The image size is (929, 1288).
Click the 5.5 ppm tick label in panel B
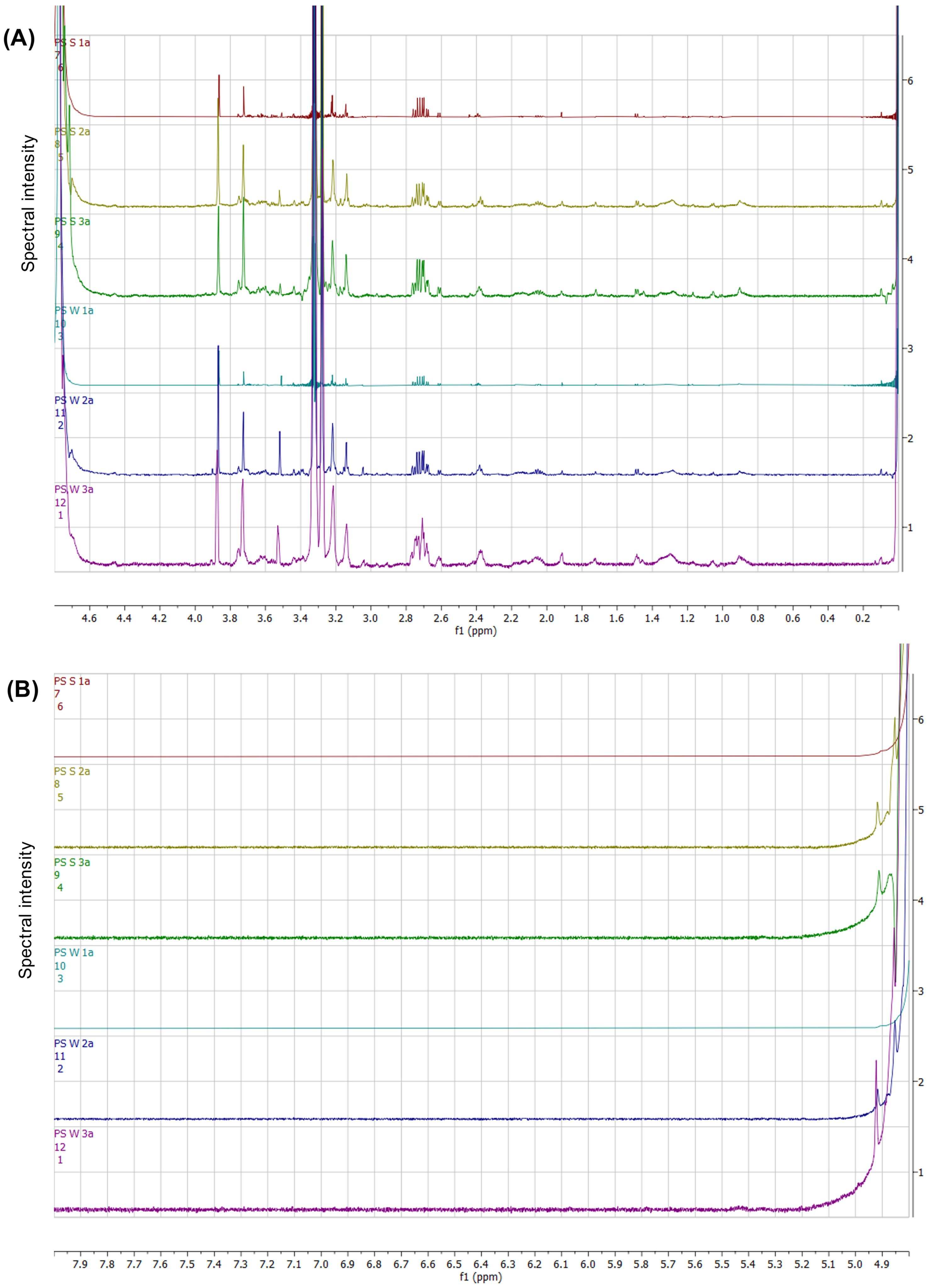(x=721, y=1264)
